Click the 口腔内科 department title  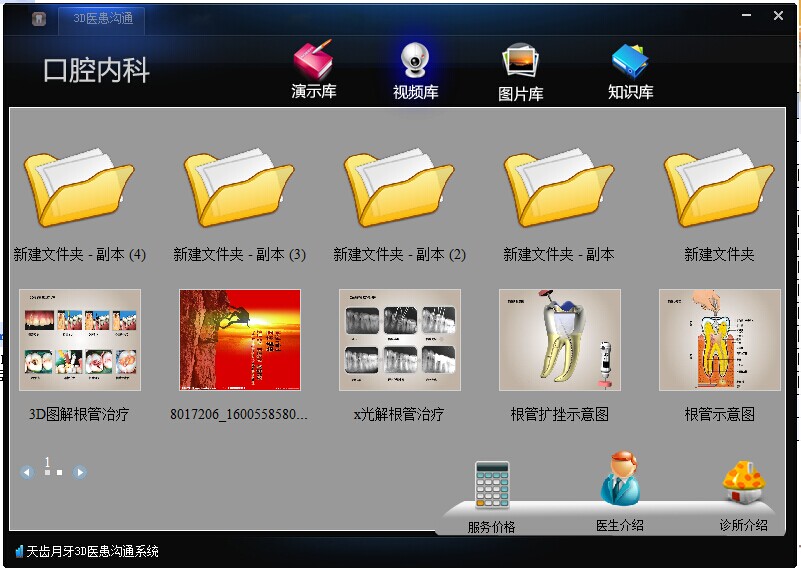[96, 70]
